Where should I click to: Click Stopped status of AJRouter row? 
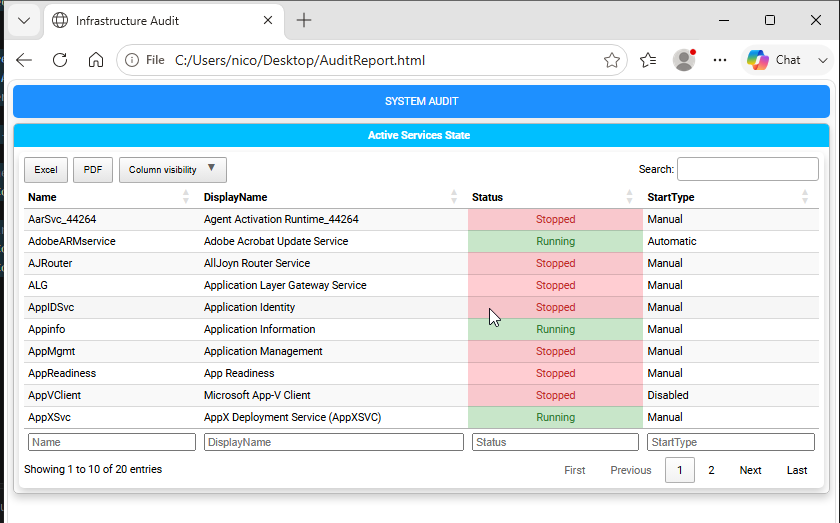click(556, 263)
